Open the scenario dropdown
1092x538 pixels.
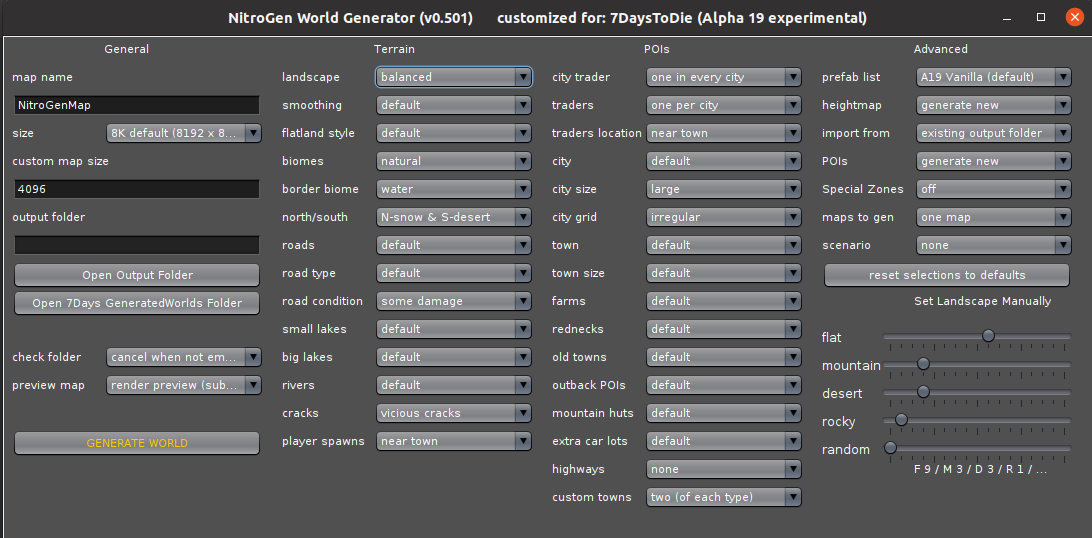point(994,245)
